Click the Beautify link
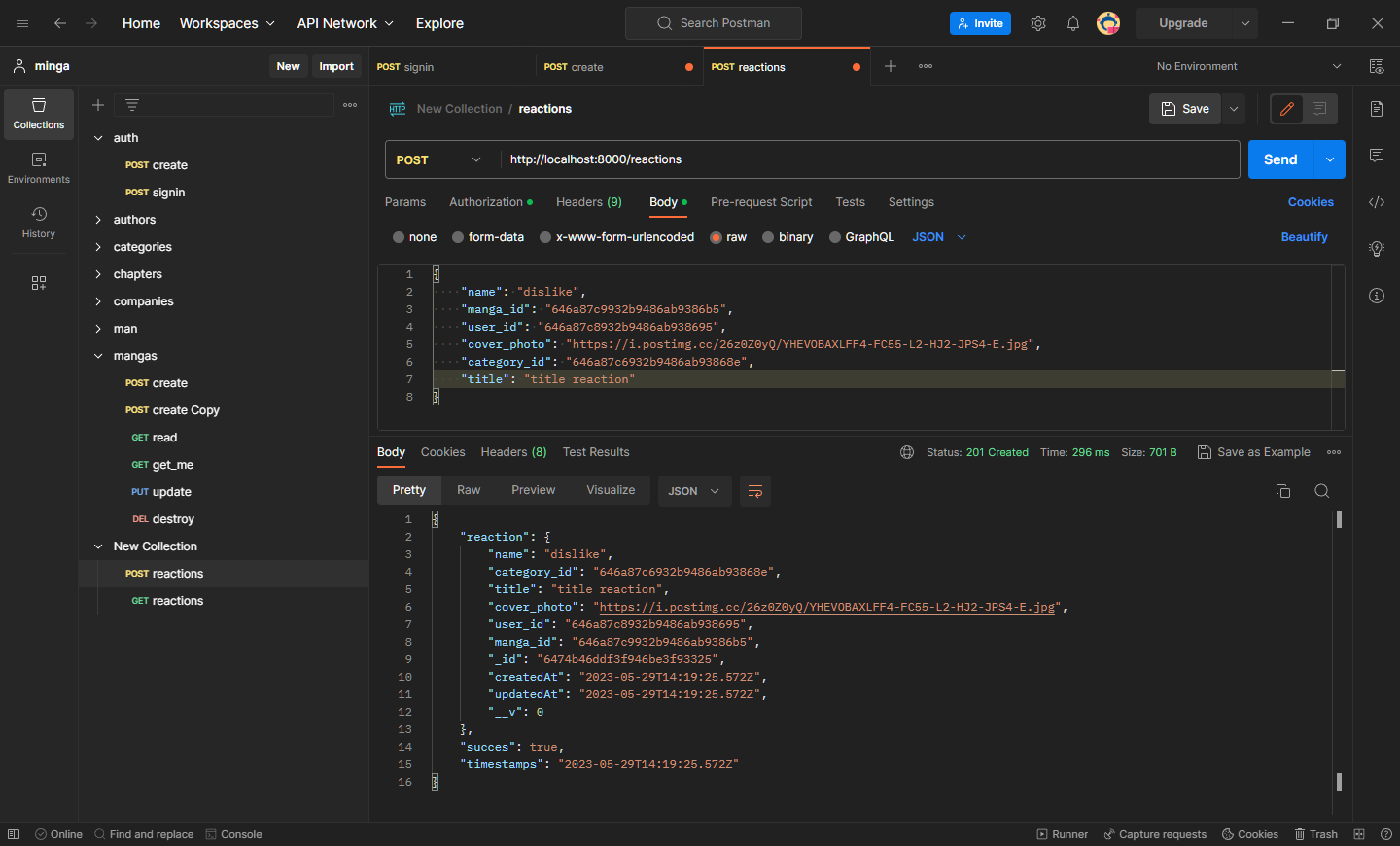Viewport: 1400px width, 846px height. coord(1304,237)
